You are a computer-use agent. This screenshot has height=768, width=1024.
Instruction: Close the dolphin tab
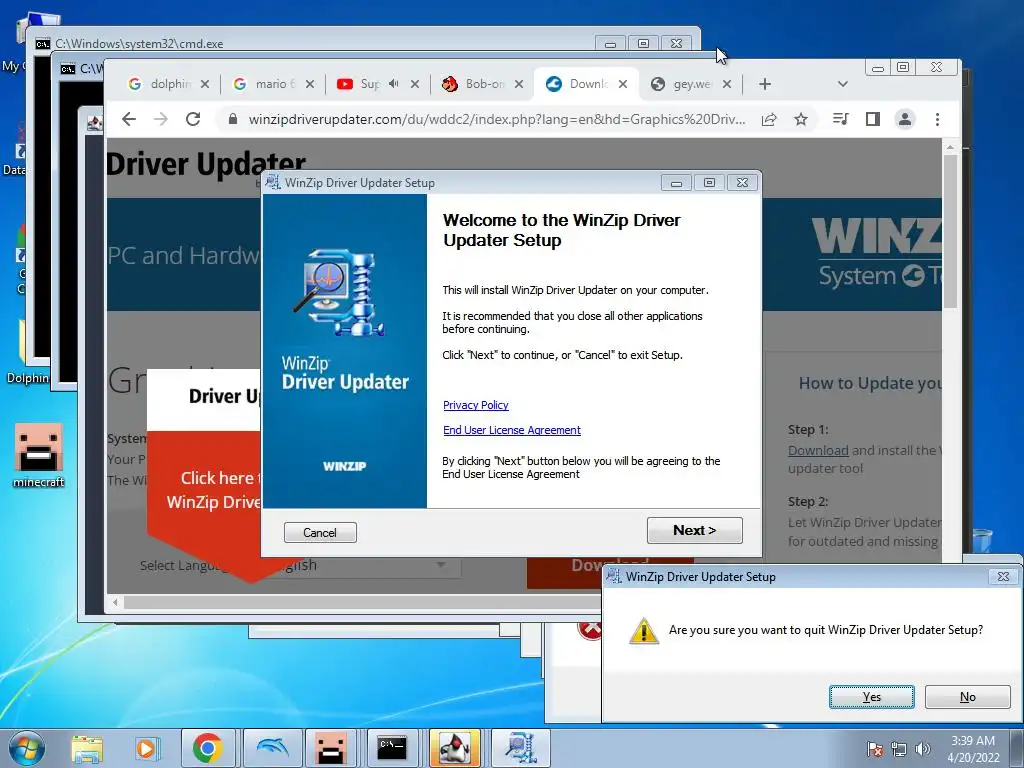click(205, 84)
